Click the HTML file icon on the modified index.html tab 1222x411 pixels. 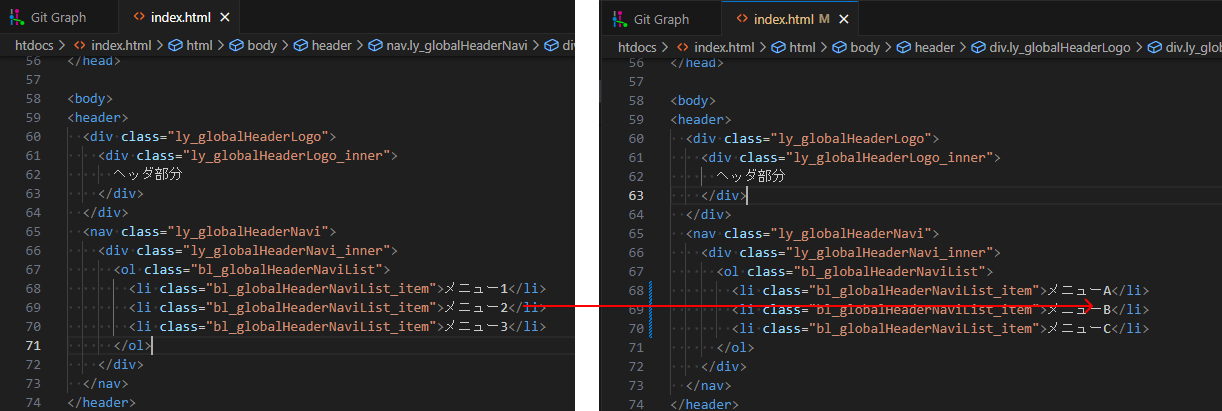[x=740, y=19]
